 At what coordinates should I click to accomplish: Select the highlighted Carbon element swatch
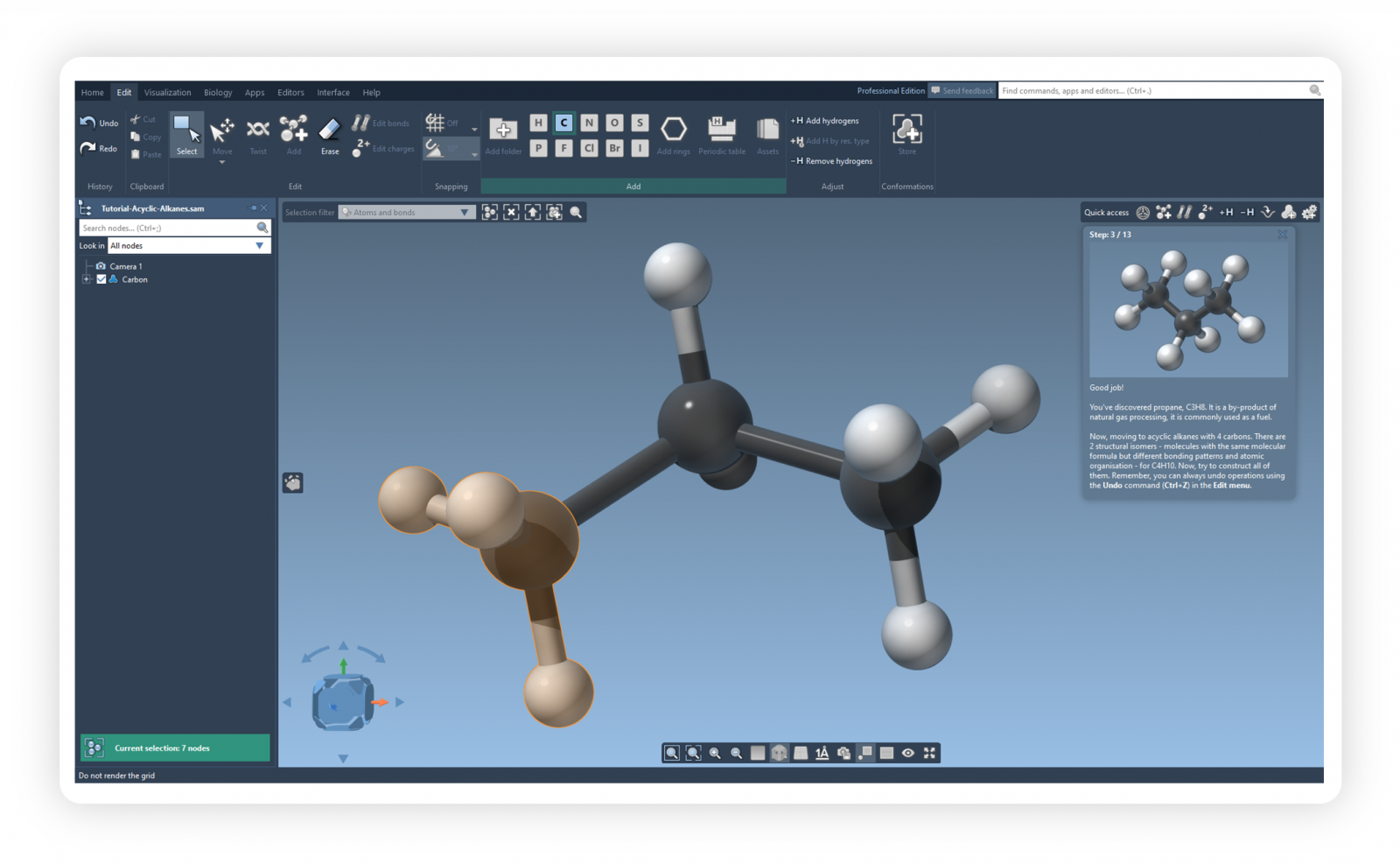(563, 123)
